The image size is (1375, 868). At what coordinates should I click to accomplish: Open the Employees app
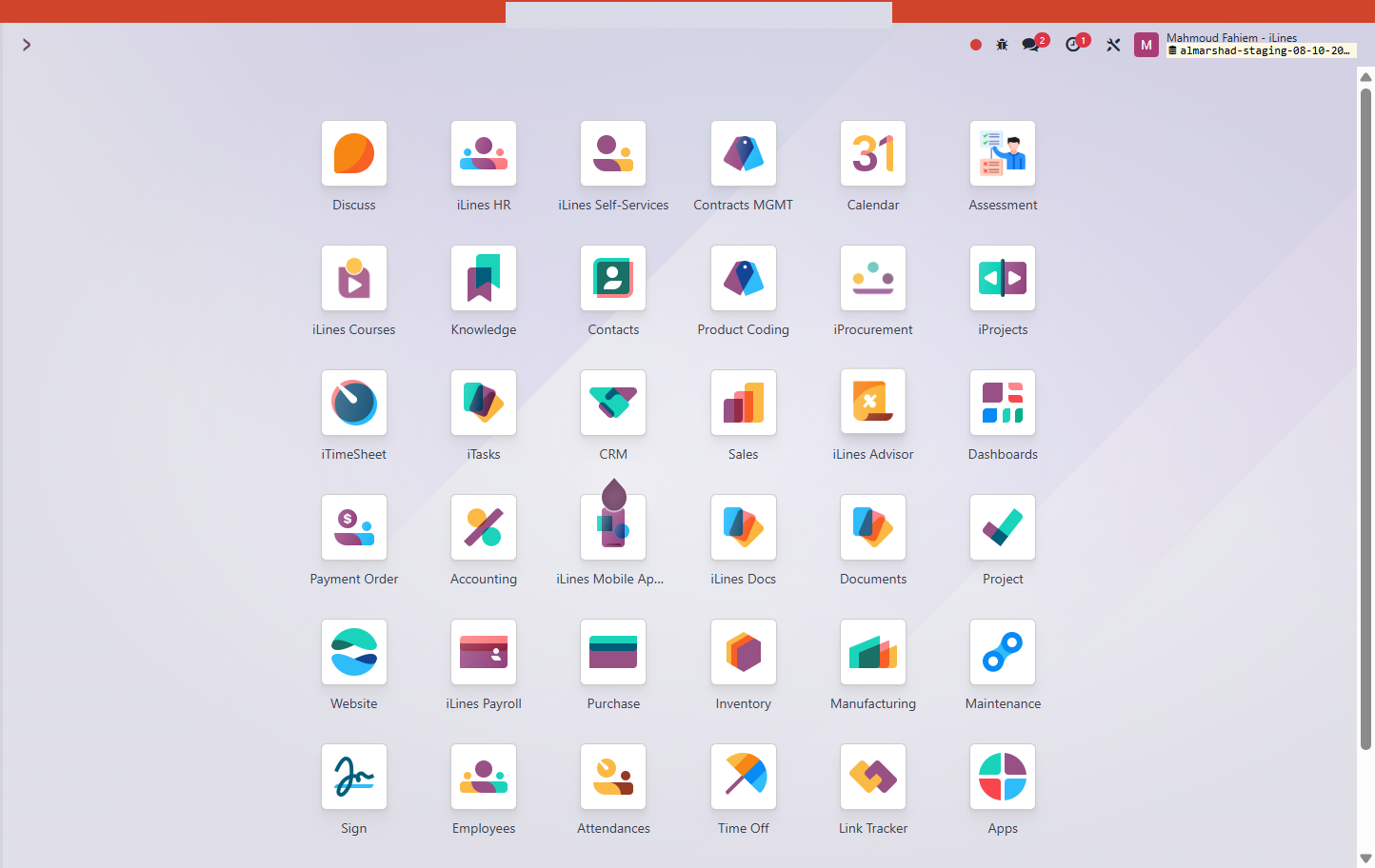click(484, 777)
